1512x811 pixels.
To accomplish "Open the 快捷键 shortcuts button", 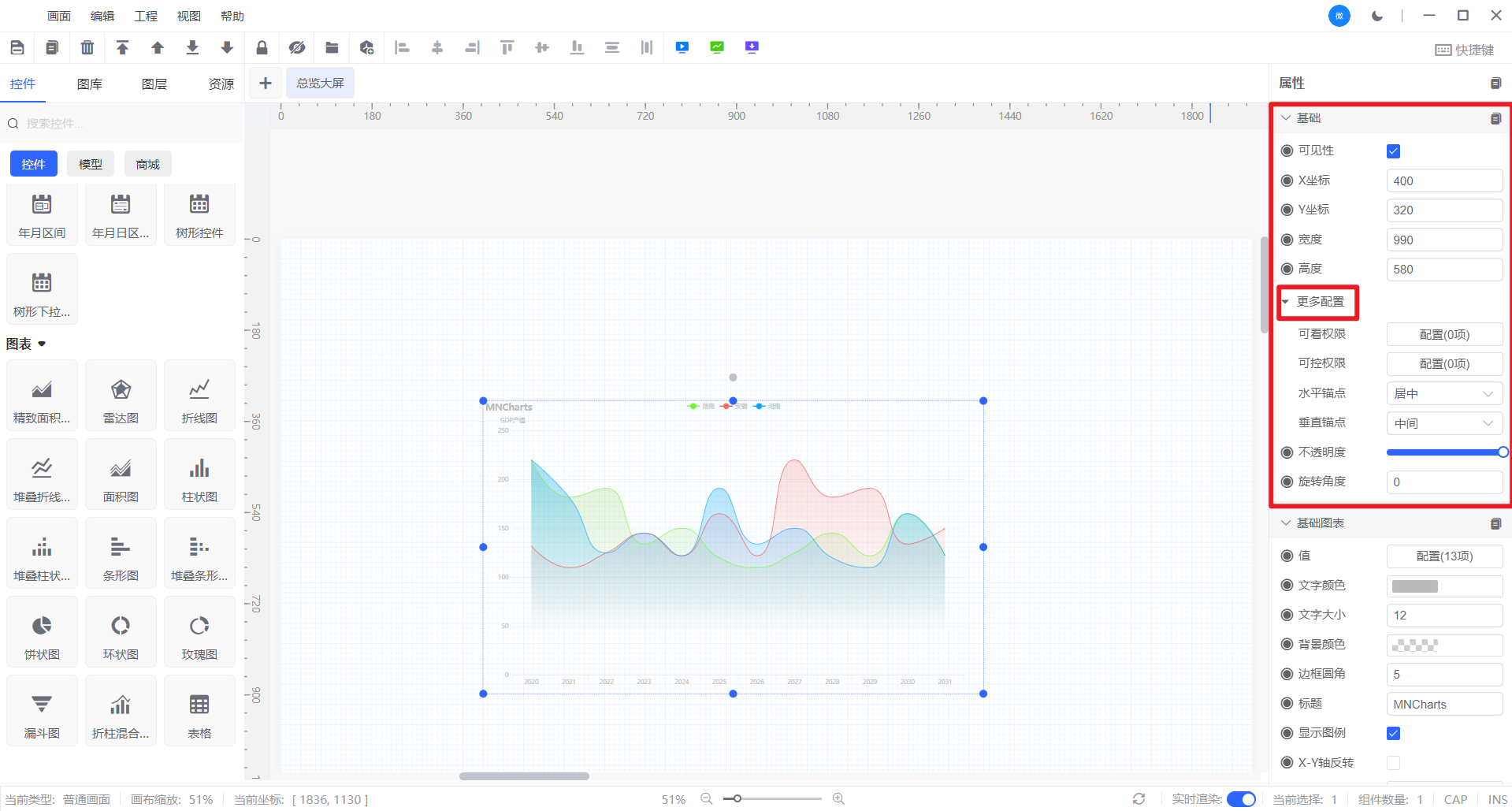I will pyautogui.click(x=1465, y=50).
